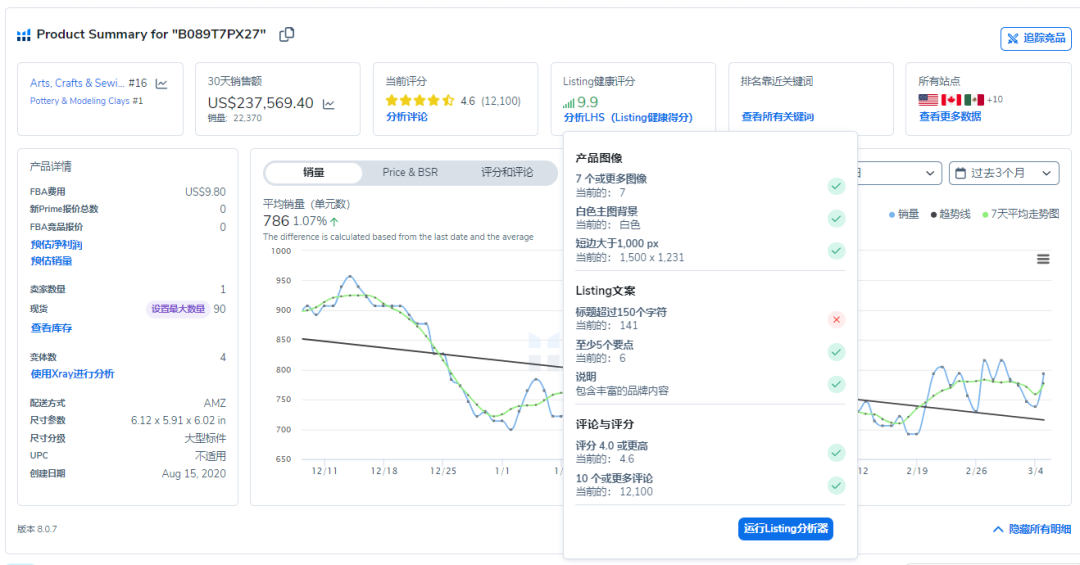The image size is (1080, 565).
Task: Open the 预估销量 link
Action: coord(51,261)
